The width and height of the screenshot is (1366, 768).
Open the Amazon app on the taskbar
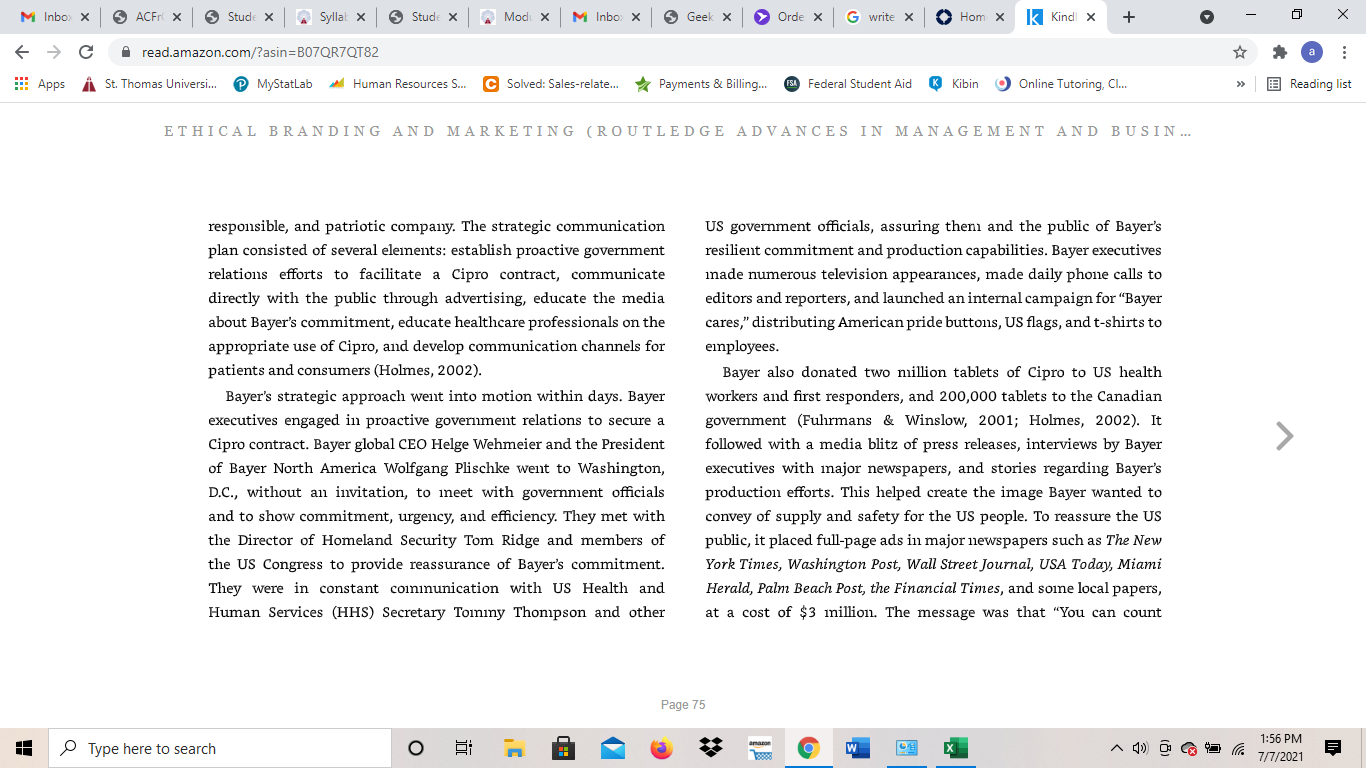(x=760, y=748)
